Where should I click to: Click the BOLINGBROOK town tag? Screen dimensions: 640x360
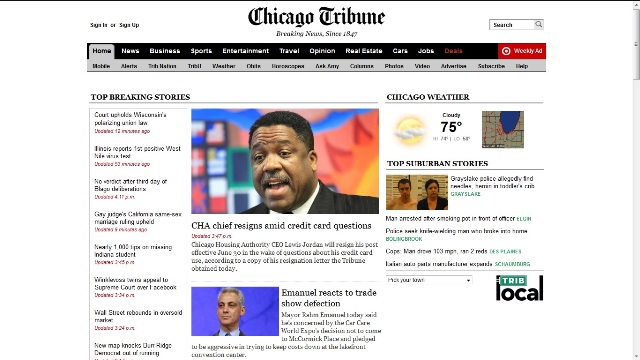(x=404, y=239)
